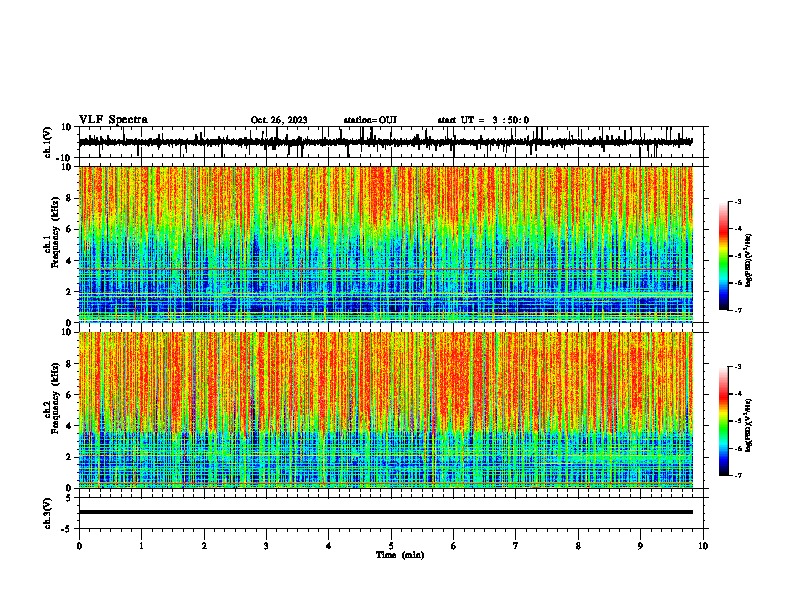Click the "1" tick on Time axis
The height and width of the screenshot is (612, 792).
[141, 546]
